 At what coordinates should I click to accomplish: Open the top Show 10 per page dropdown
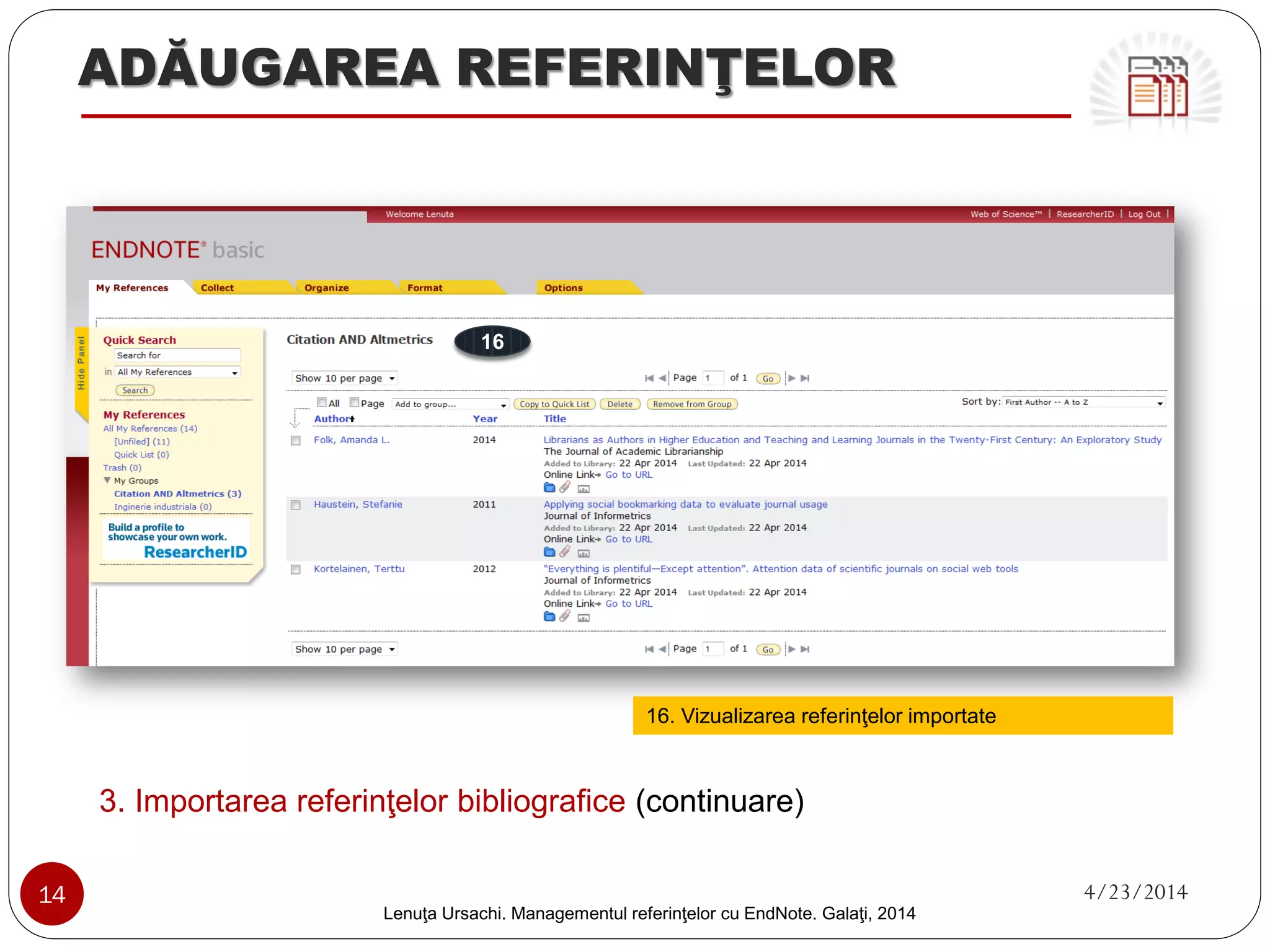pos(344,378)
